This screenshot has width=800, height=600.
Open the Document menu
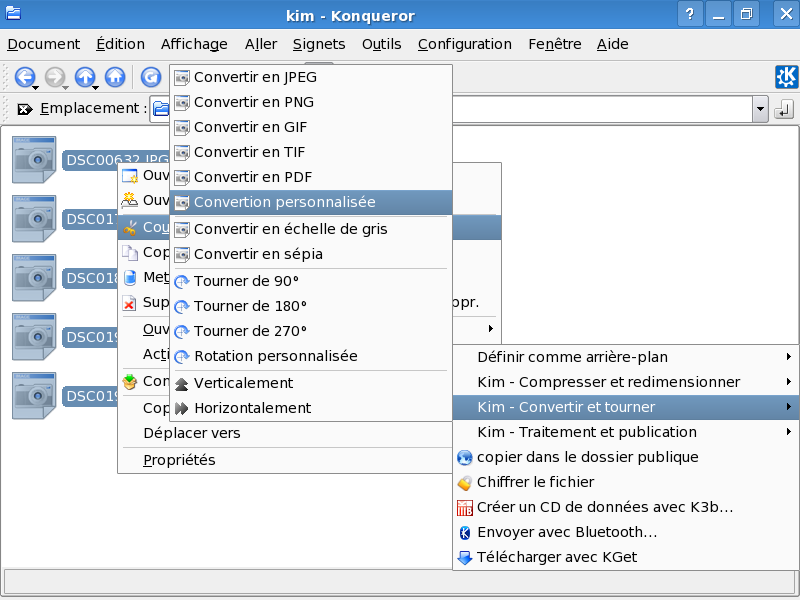pos(44,44)
